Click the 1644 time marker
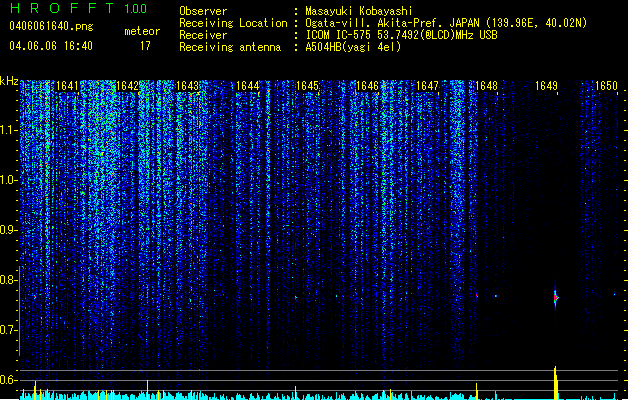 point(248,86)
